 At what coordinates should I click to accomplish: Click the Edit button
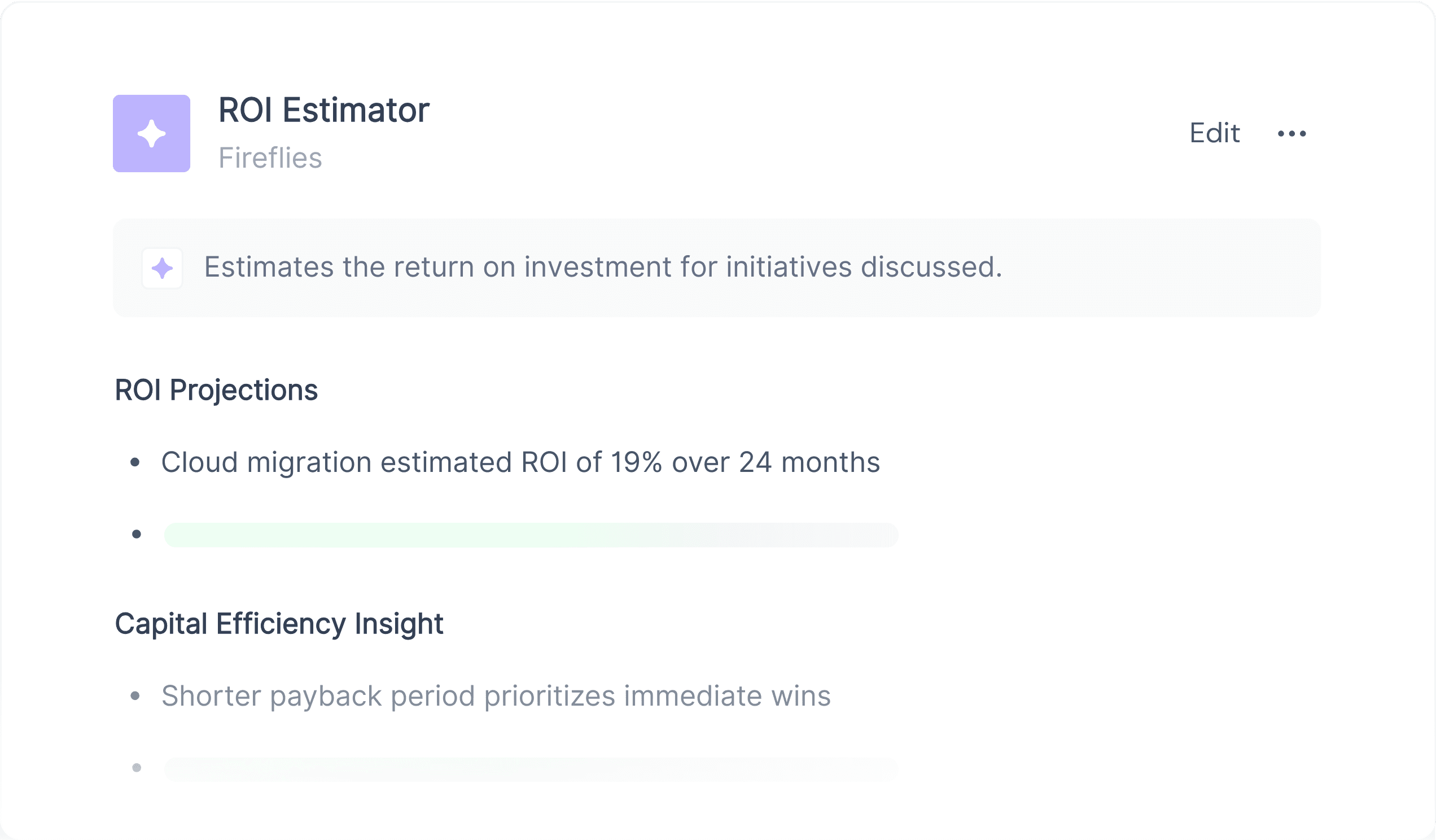coord(1214,133)
